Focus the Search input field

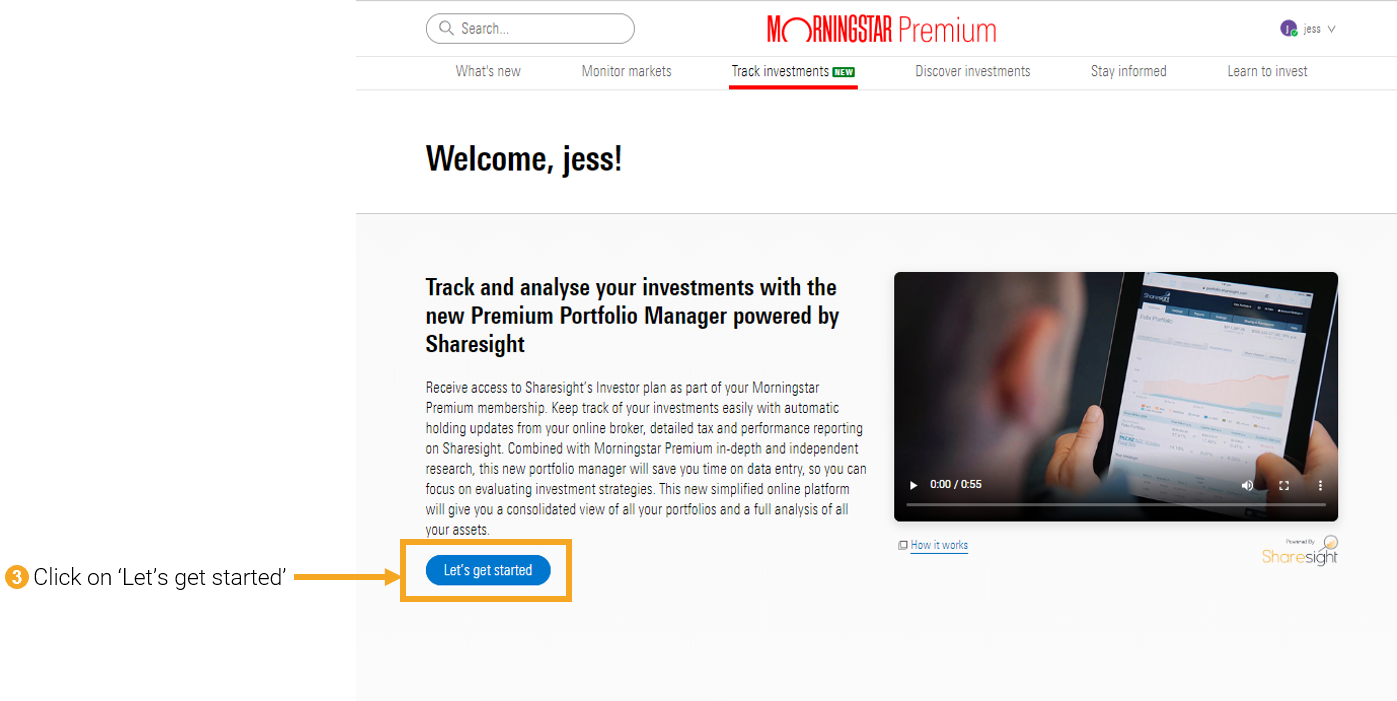(x=530, y=29)
